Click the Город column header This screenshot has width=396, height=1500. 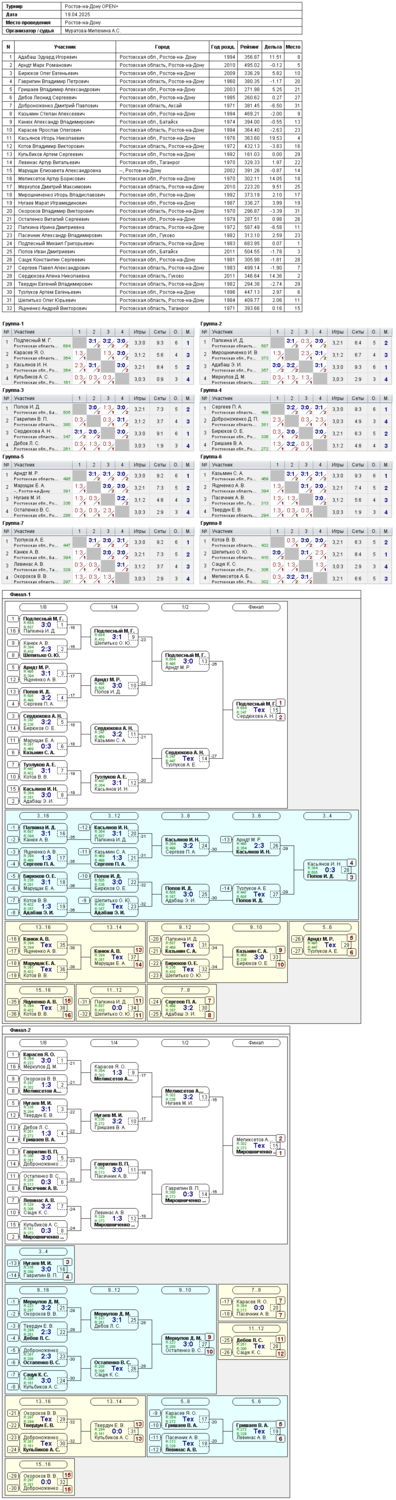[162, 46]
